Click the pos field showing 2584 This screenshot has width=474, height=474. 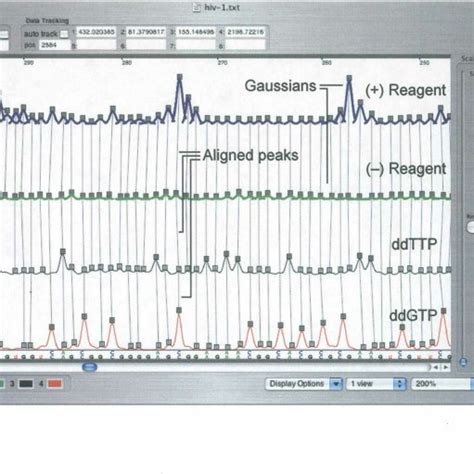coord(55,45)
